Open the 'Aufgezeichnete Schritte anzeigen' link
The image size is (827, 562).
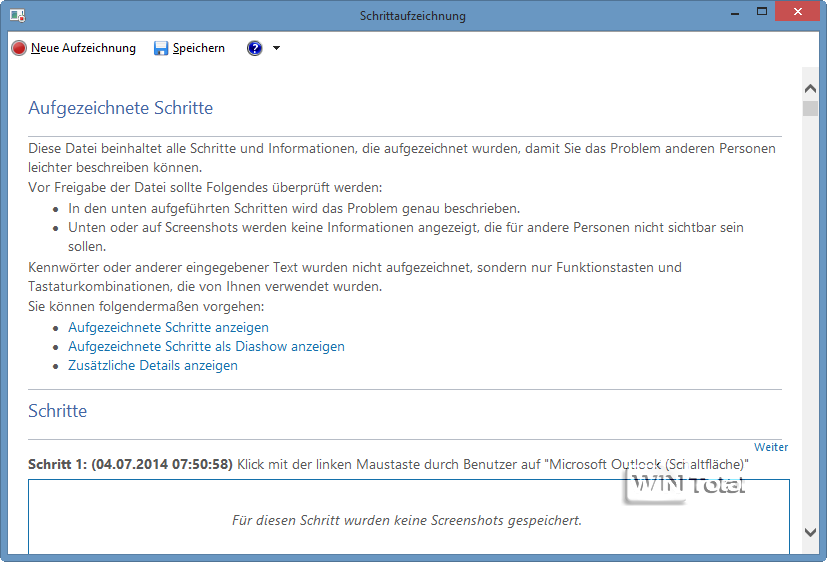(x=168, y=327)
